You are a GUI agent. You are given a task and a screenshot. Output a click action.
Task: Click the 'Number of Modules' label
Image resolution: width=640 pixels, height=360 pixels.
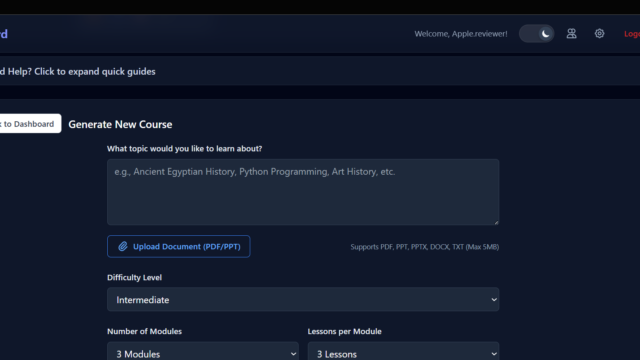(x=144, y=331)
